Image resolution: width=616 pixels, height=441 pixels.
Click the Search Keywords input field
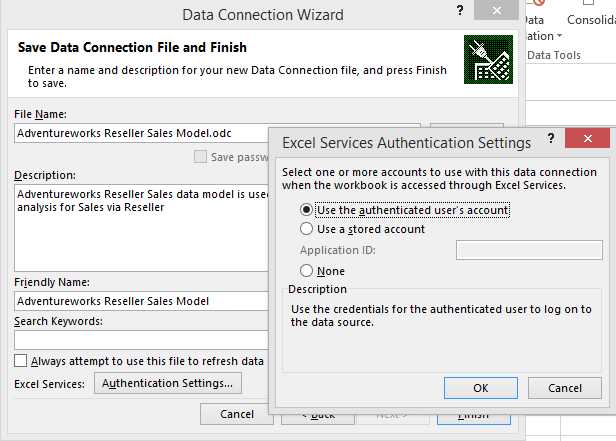(x=142, y=340)
